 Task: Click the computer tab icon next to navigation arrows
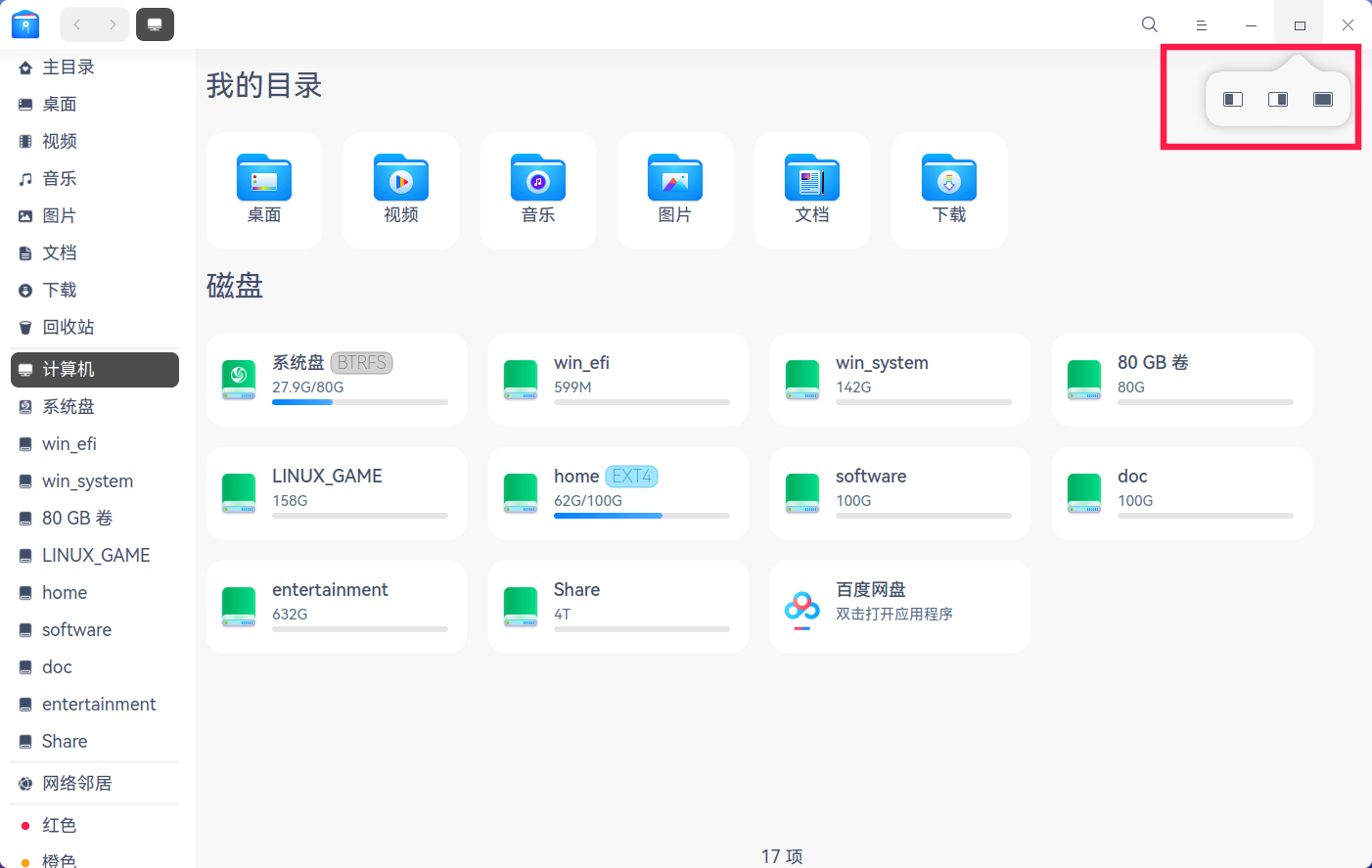click(x=155, y=24)
